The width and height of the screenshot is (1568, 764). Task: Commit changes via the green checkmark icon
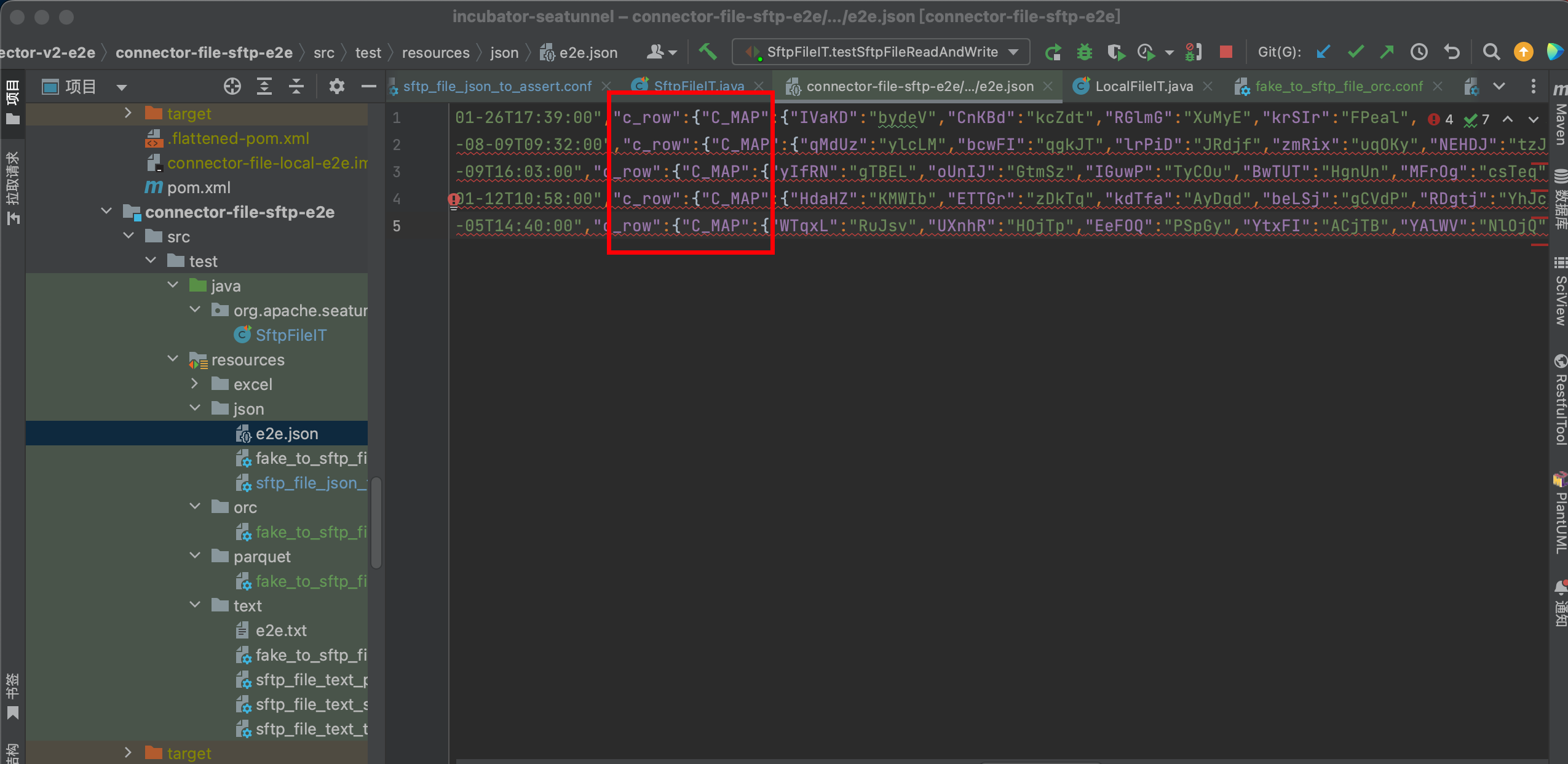[1356, 52]
